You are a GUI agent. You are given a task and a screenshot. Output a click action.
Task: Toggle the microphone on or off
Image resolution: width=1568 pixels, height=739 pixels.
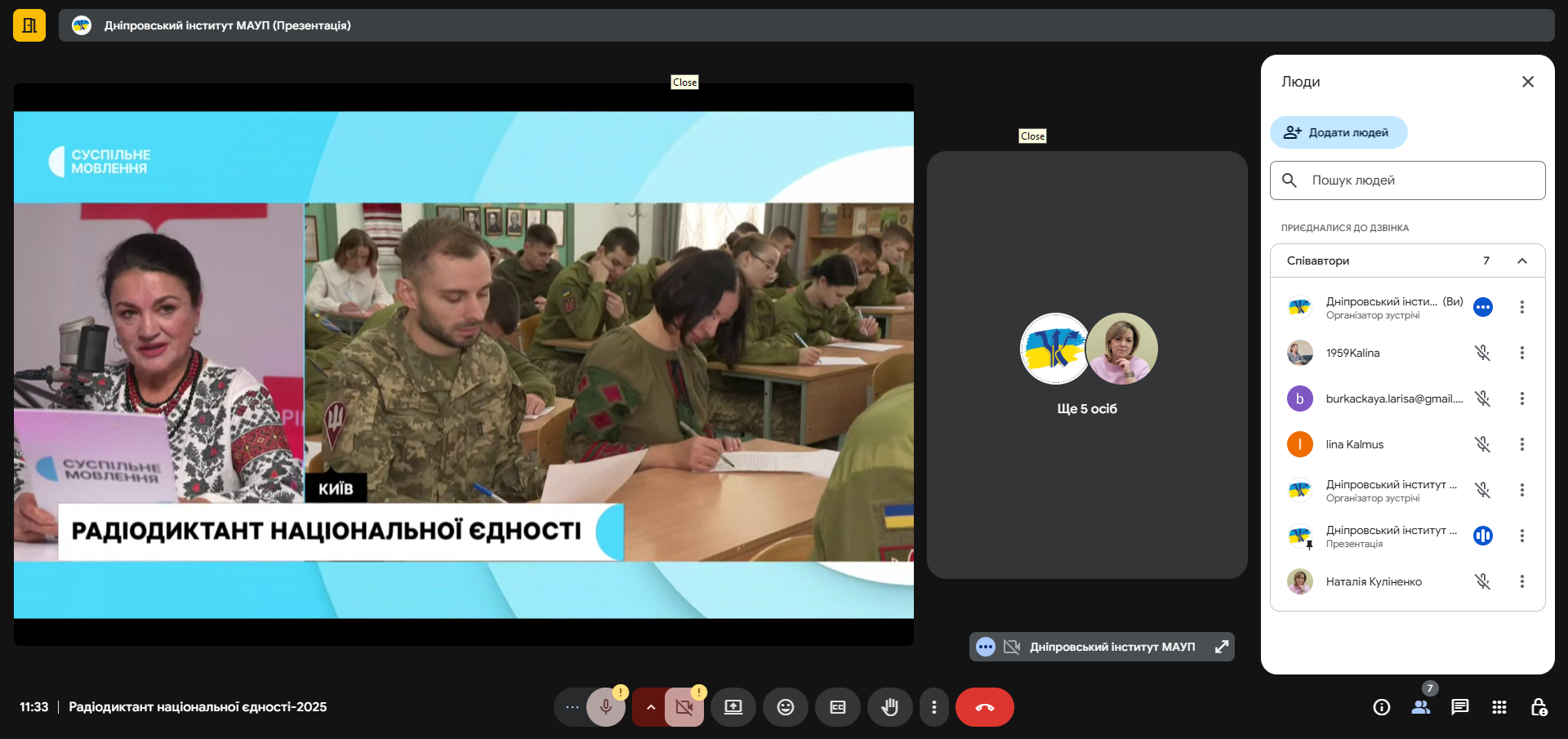pos(606,707)
